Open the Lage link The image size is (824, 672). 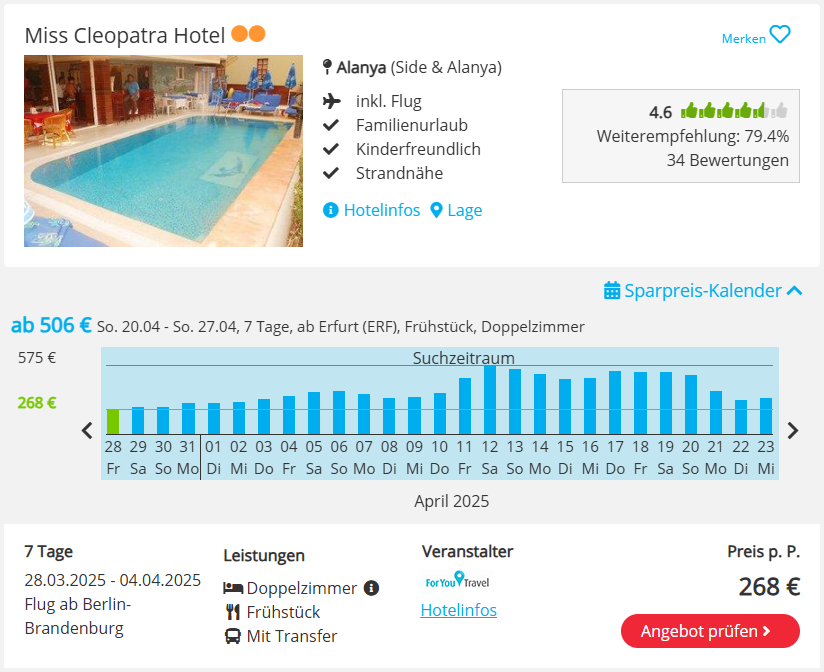pos(465,210)
